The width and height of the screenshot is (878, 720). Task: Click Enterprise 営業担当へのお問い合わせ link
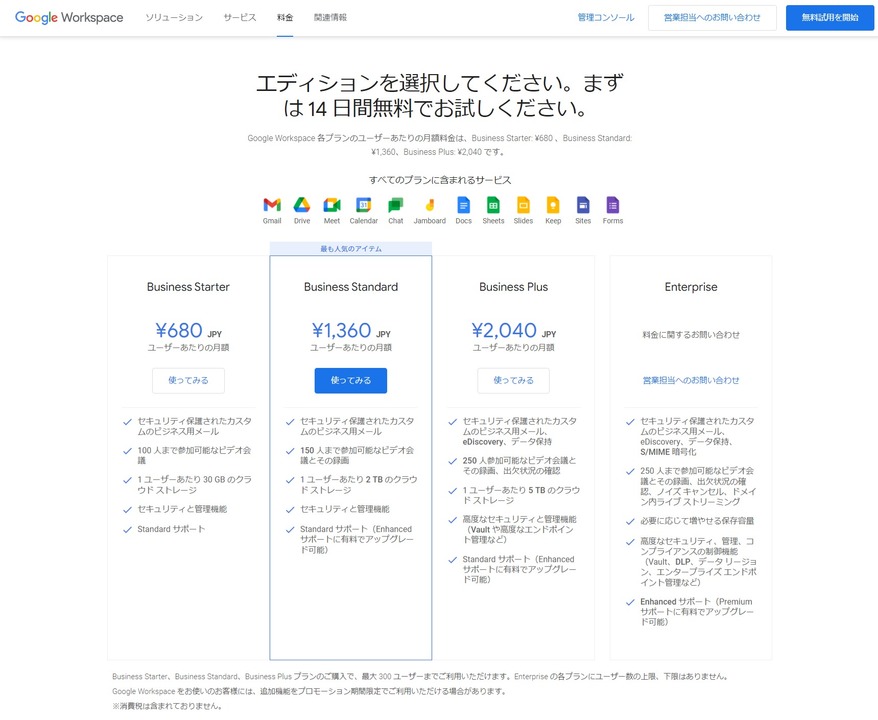click(691, 380)
